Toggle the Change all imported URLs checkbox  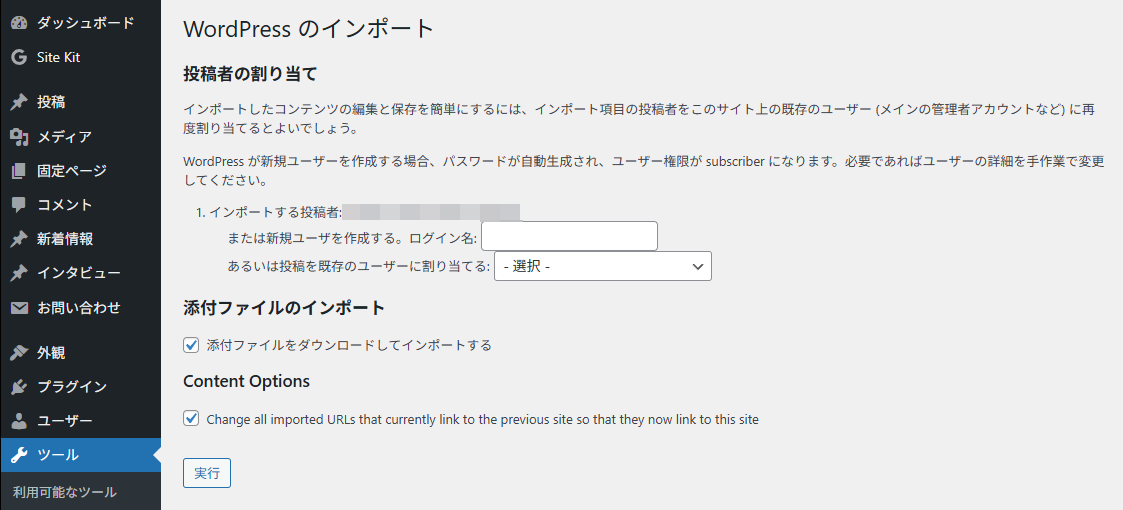click(192, 419)
